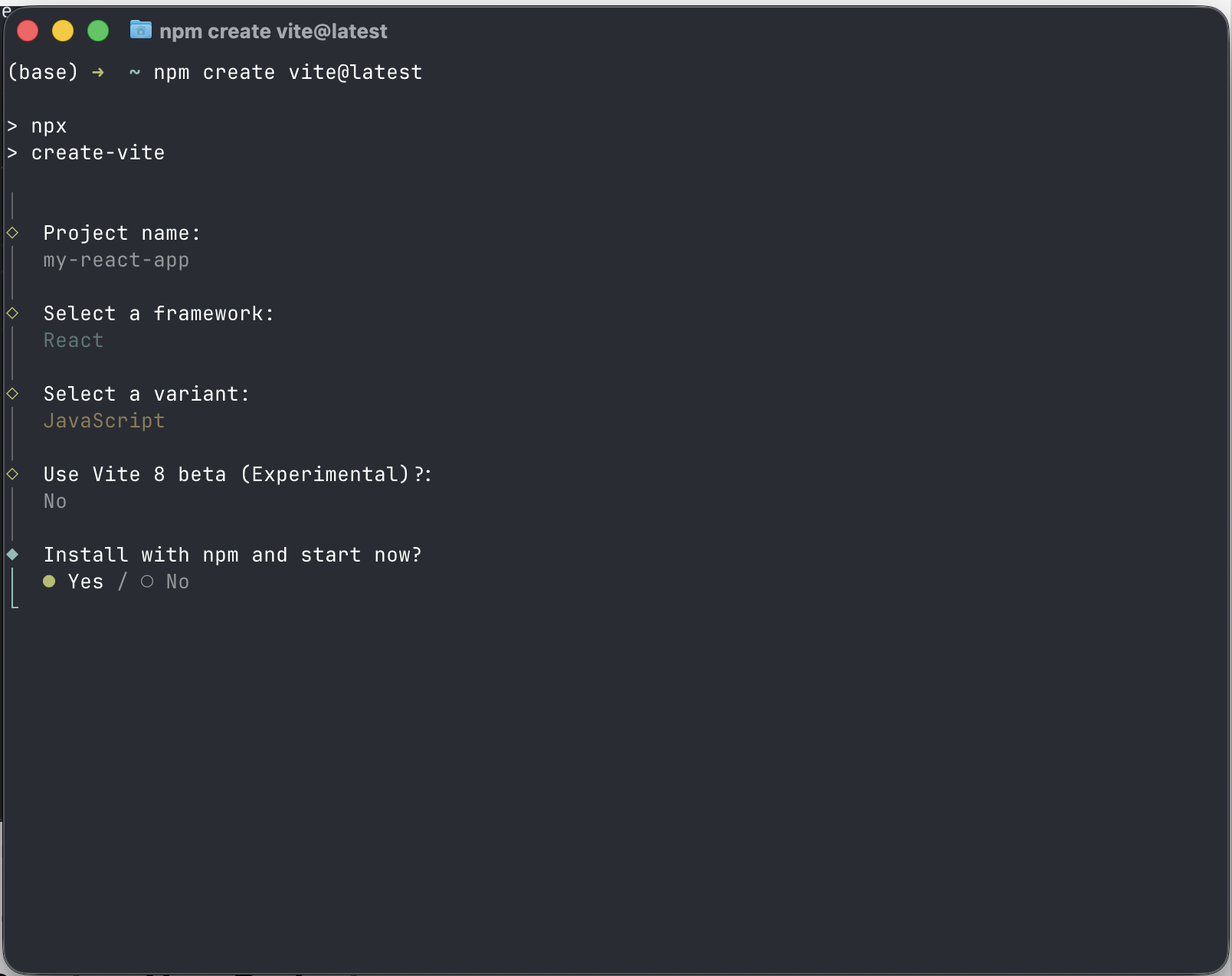Choose the No radio option for install
Image resolution: width=1232 pixels, height=976 pixels.
click(147, 581)
